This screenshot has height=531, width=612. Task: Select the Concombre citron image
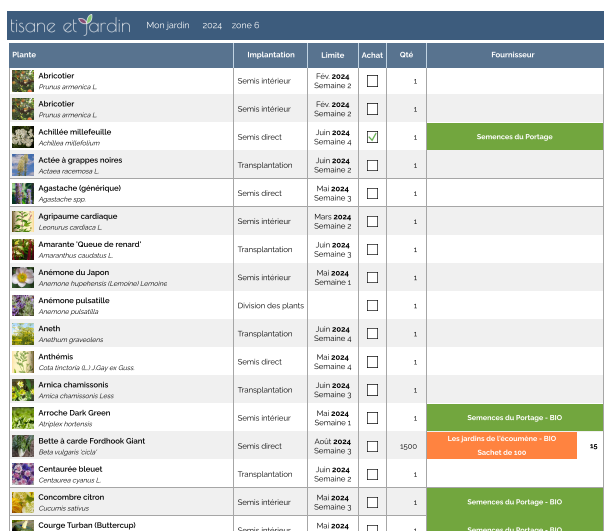click(23, 502)
